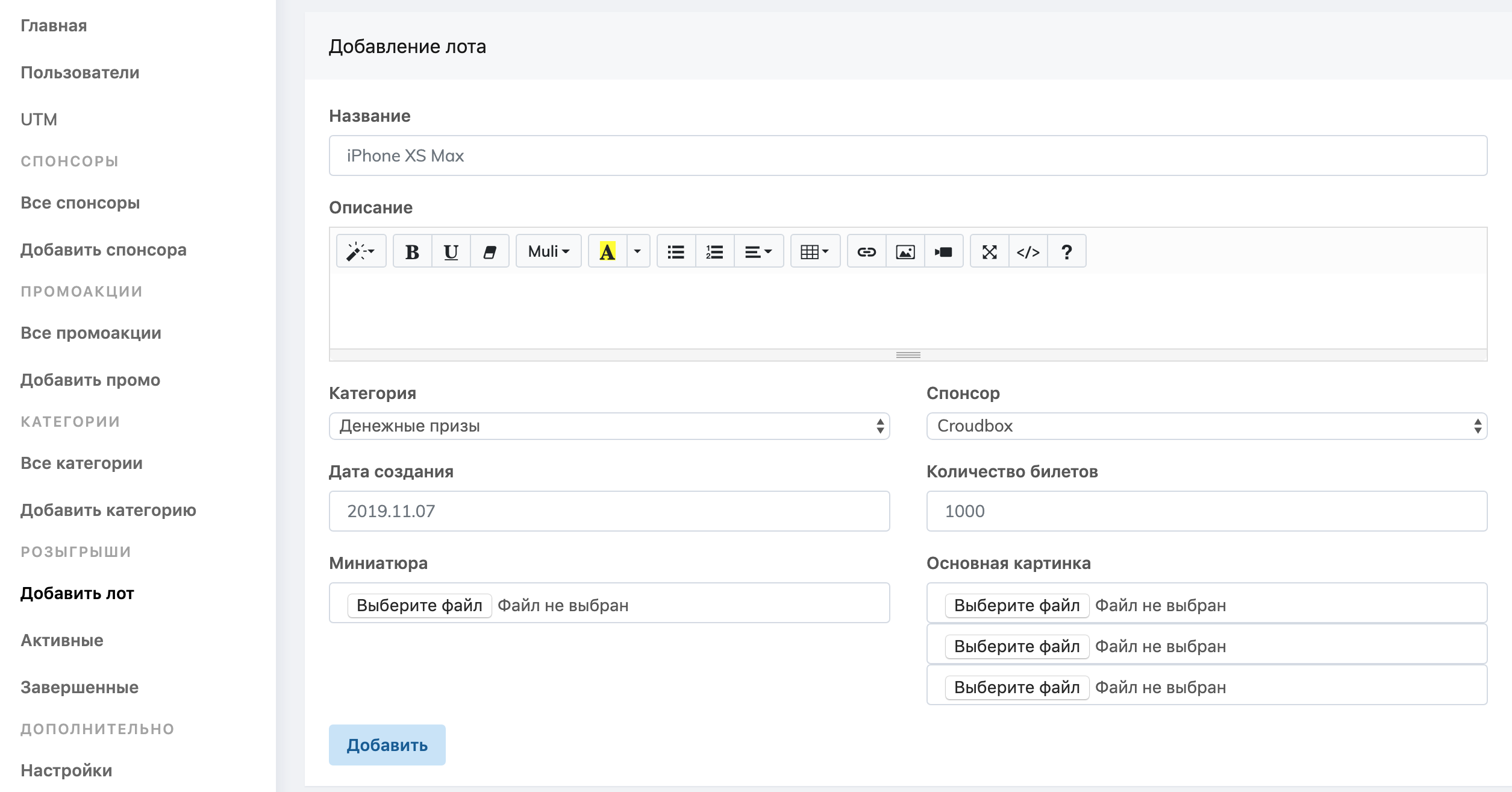Expand the Категория select box
Screen dimensions: 1512x792
(x=609, y=426)
